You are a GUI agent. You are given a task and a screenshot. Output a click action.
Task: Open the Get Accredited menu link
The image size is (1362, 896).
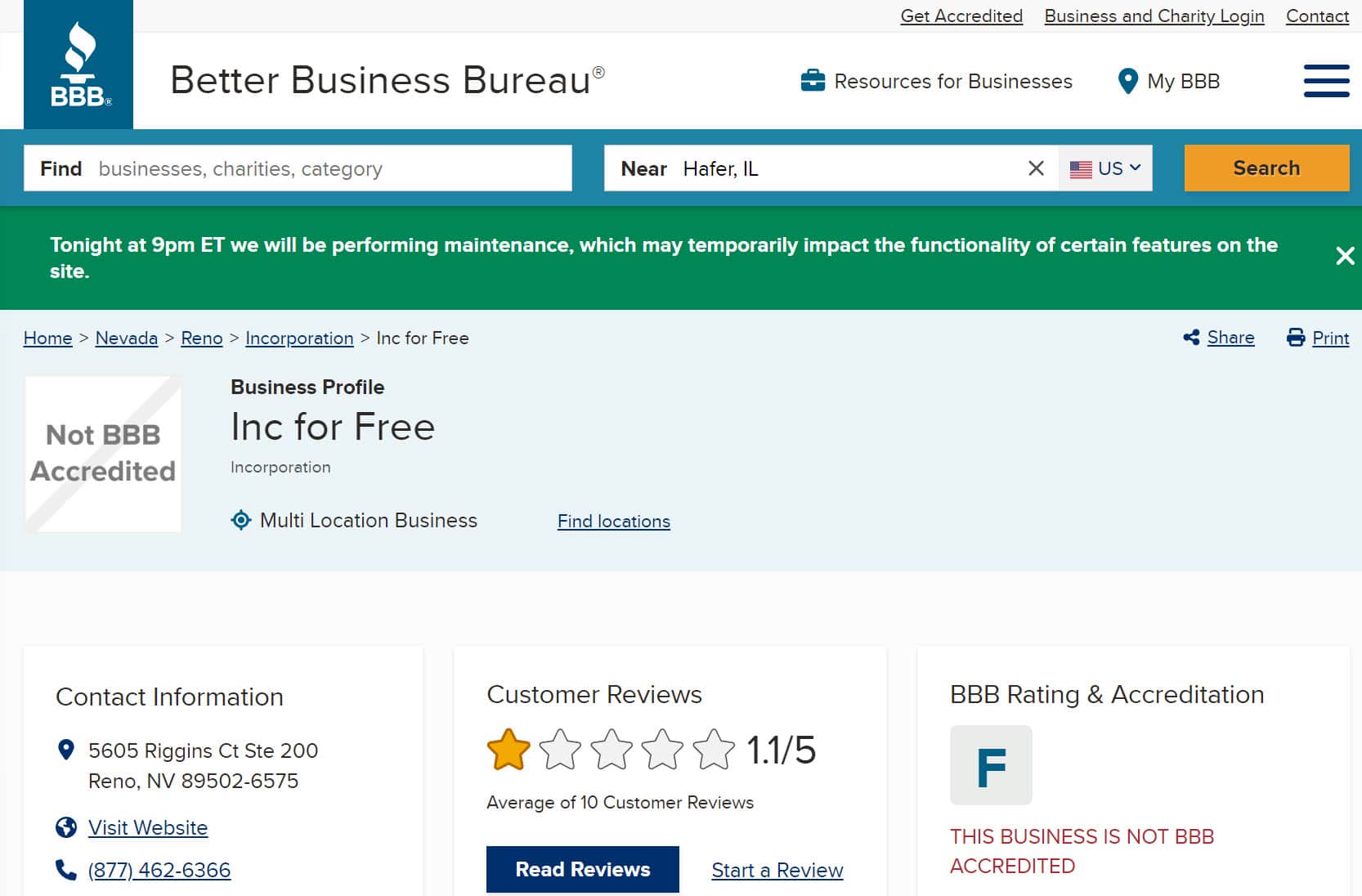pyautogui.click(x=961, y=16)
